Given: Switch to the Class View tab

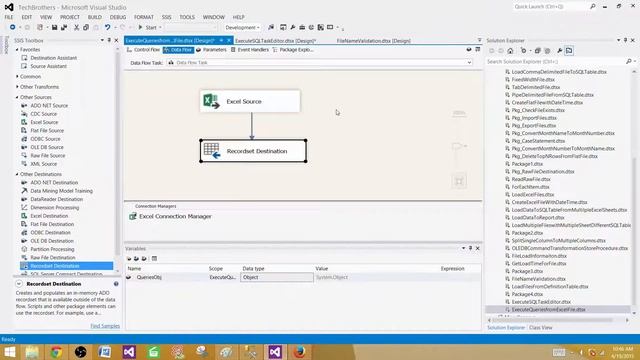Looking at the screenshot, I should click(540, 328).
